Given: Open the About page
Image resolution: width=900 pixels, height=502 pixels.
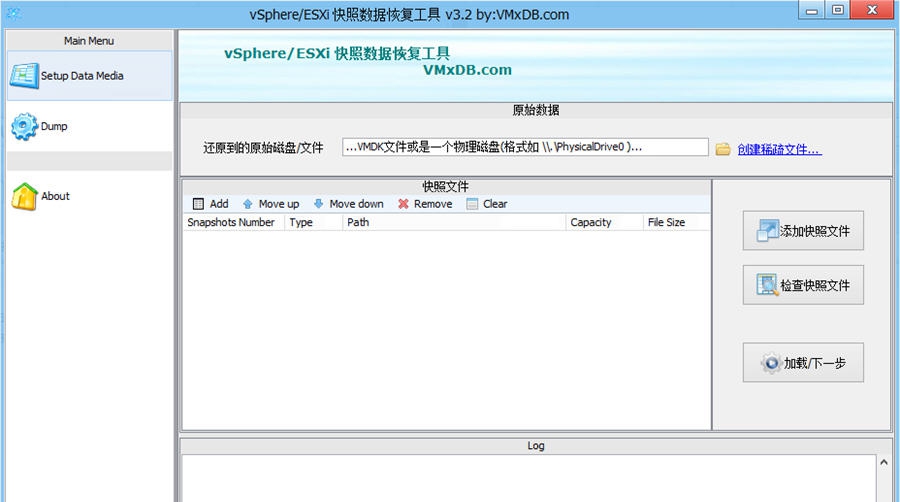Looking at the screenshot, I should tap(89, 196).
